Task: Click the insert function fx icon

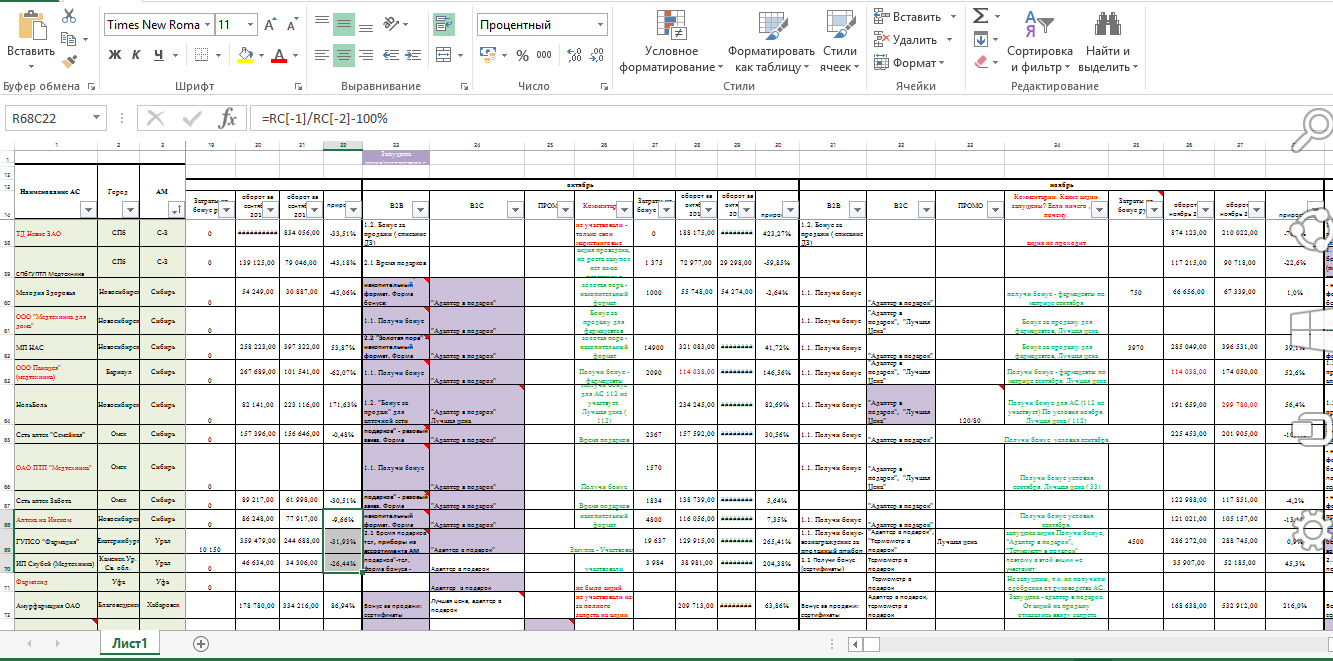Action: pos(228,118)
